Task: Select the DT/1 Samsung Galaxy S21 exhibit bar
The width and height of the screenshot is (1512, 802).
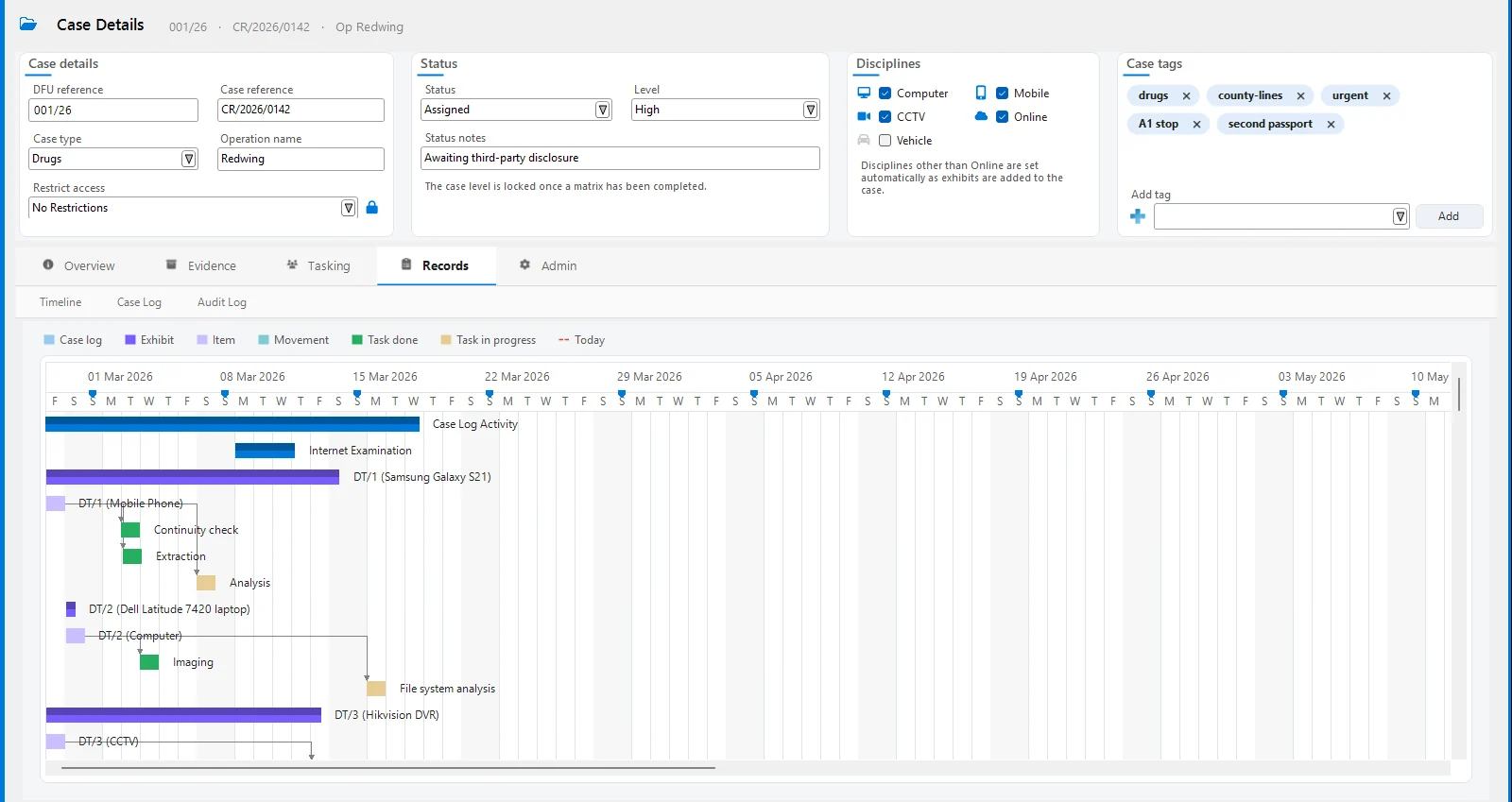Action: click(193, 477)
